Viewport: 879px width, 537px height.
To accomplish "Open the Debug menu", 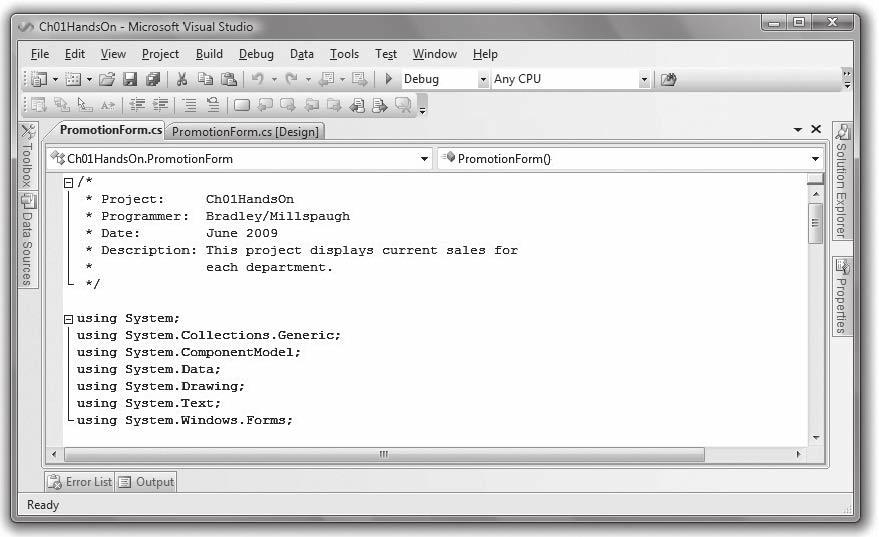I will pyautogui.click(x=256, y=54).
